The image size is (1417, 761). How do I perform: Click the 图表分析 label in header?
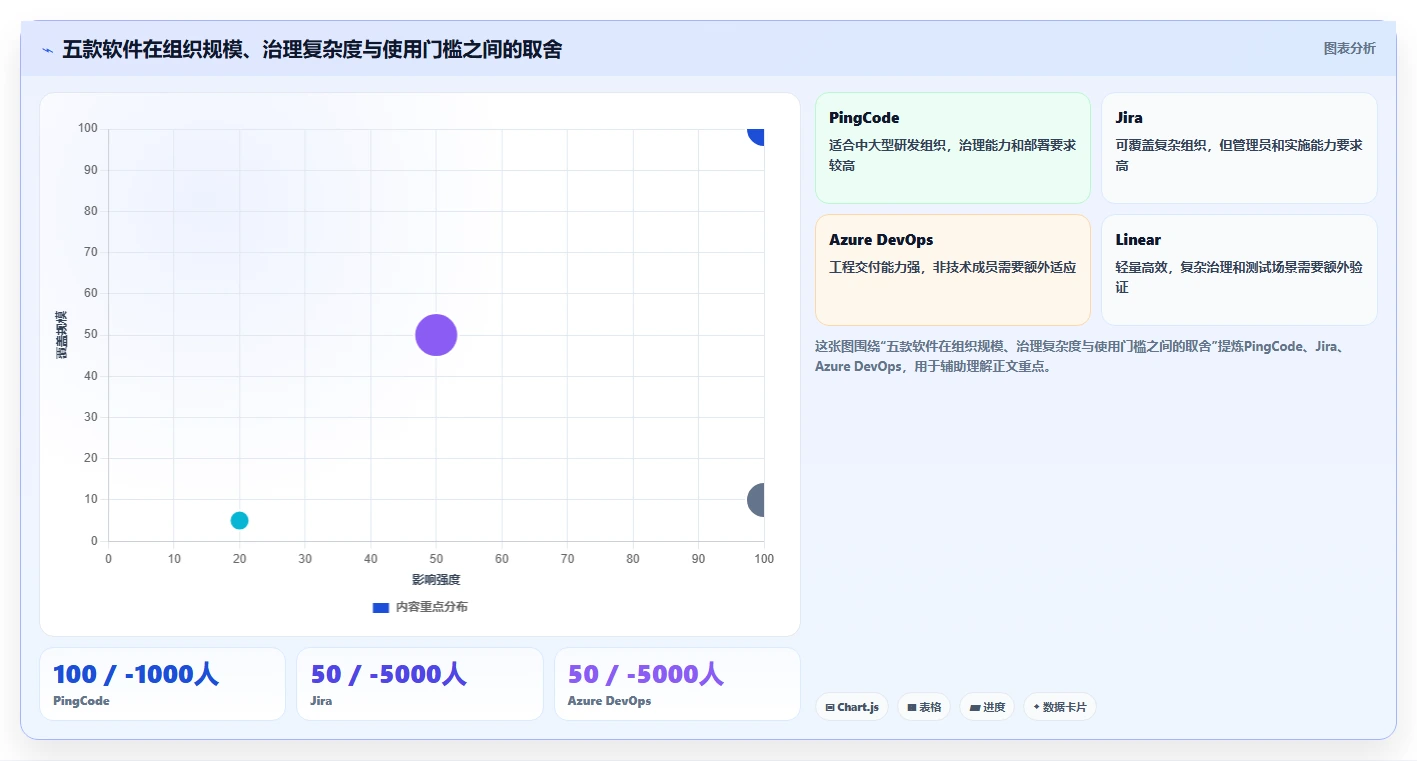click(1349, 48)
